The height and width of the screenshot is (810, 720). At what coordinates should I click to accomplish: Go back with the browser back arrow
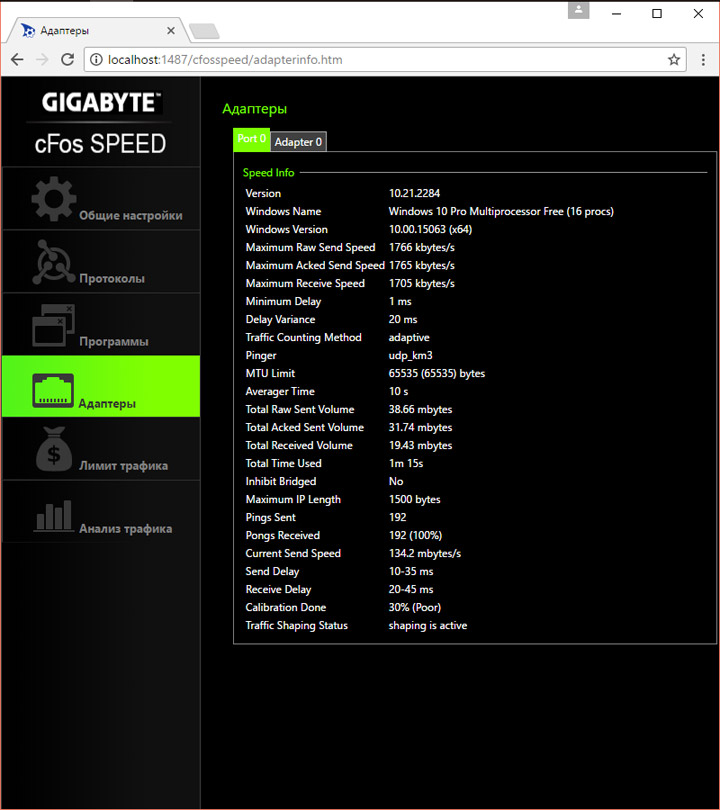(x=17, y=59)
